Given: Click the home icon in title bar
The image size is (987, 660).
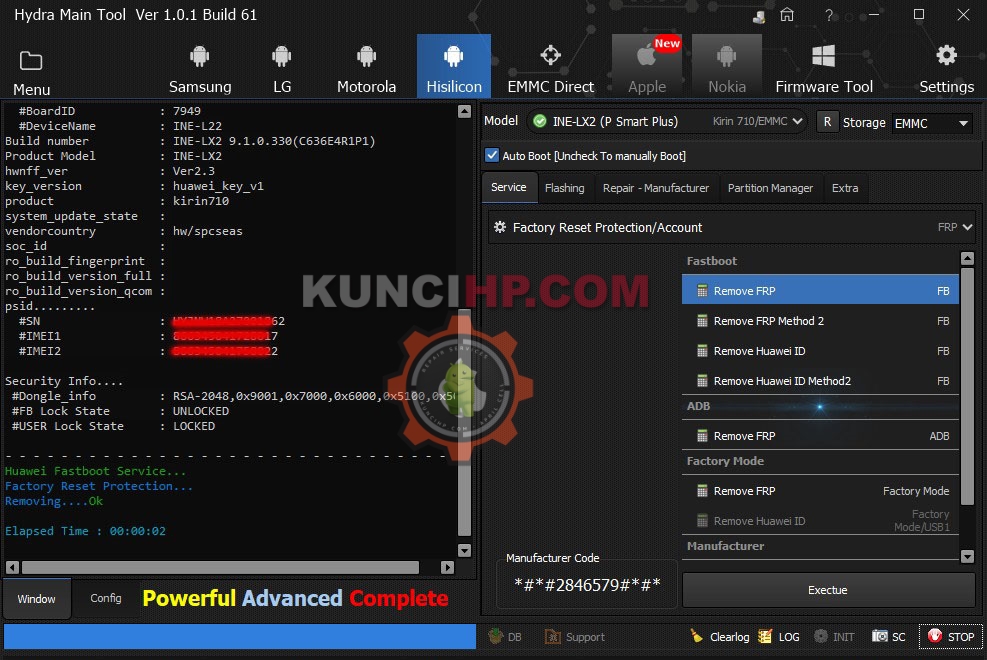Looking at the screenshot, I should [x=787, y=14].
